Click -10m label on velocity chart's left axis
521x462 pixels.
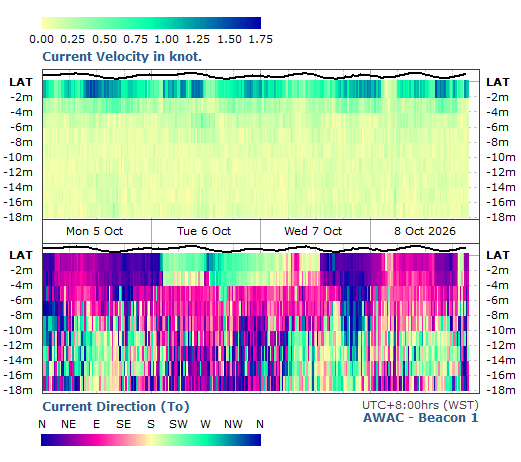click(18, 157)
